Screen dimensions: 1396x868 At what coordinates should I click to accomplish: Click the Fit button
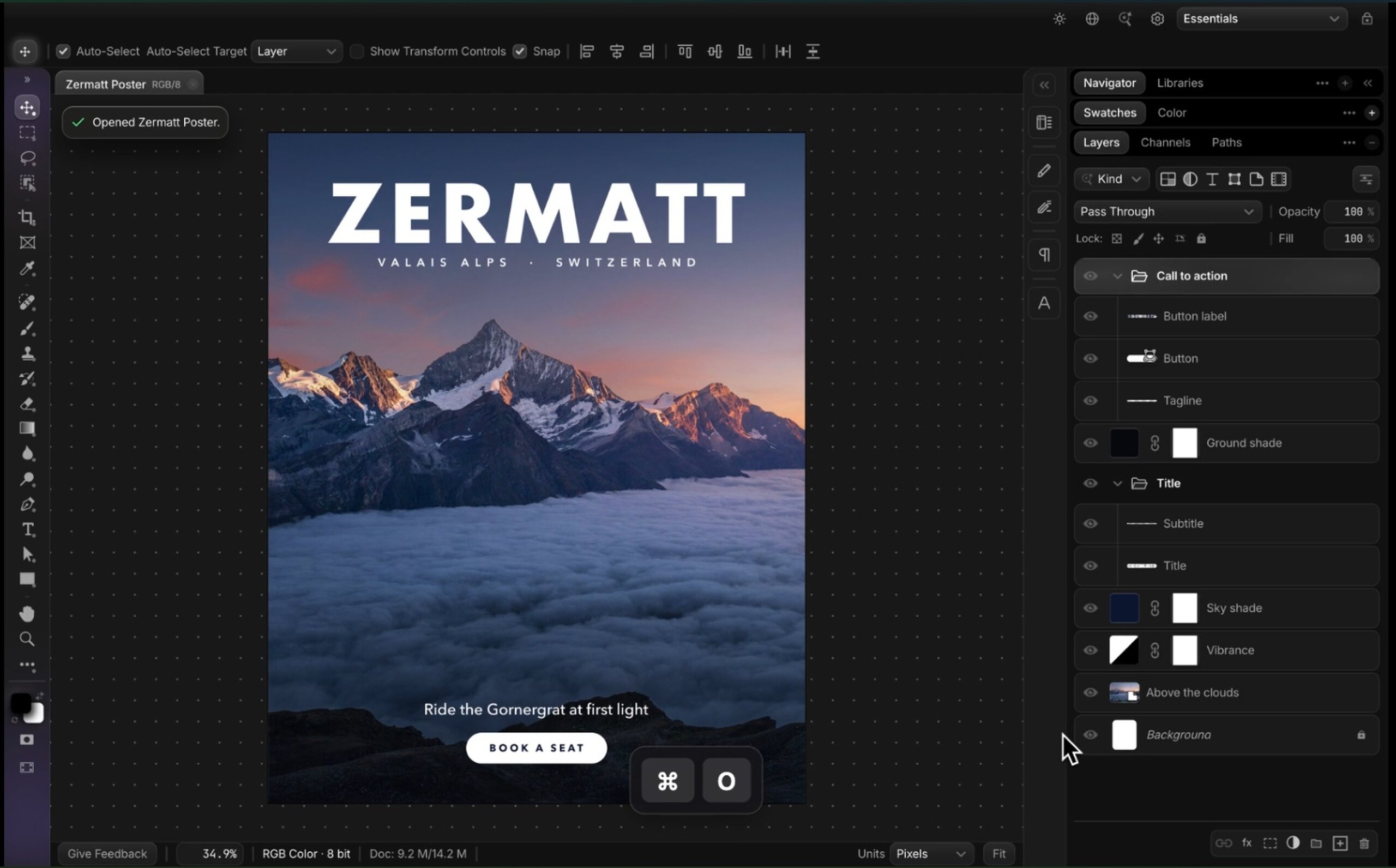click(x=999, y=854)
